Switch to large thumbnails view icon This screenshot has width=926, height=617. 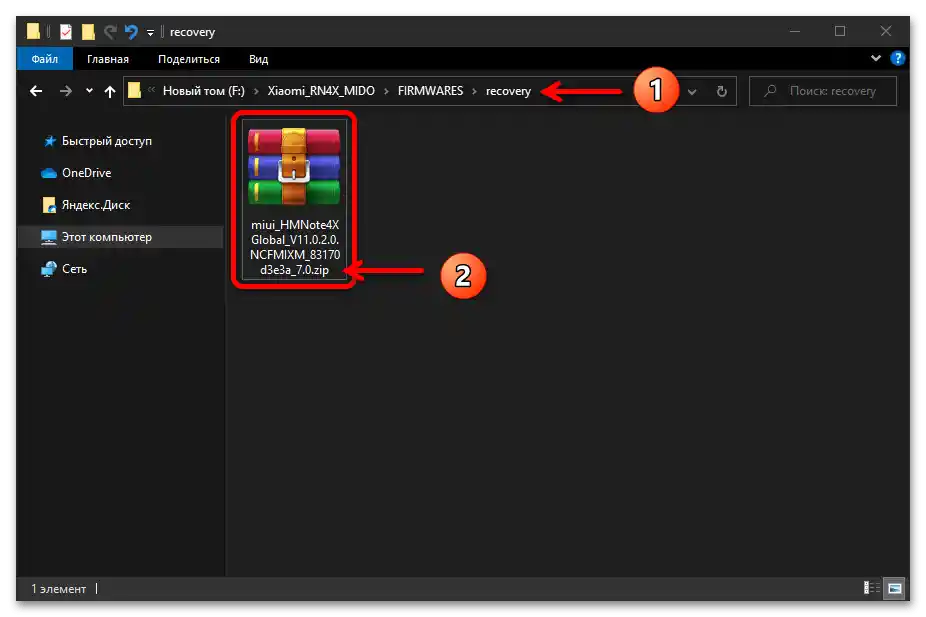(x=894, y=587)
